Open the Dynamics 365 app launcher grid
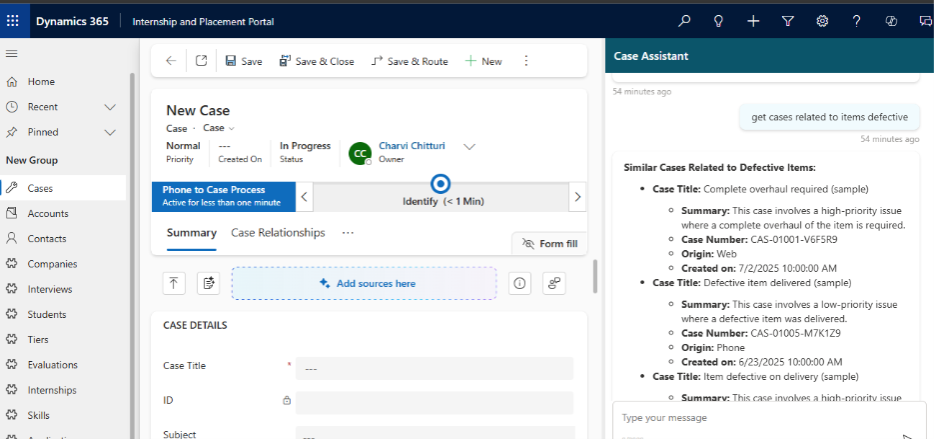Screen dimensions: 936x439 [x=12, y=21]
